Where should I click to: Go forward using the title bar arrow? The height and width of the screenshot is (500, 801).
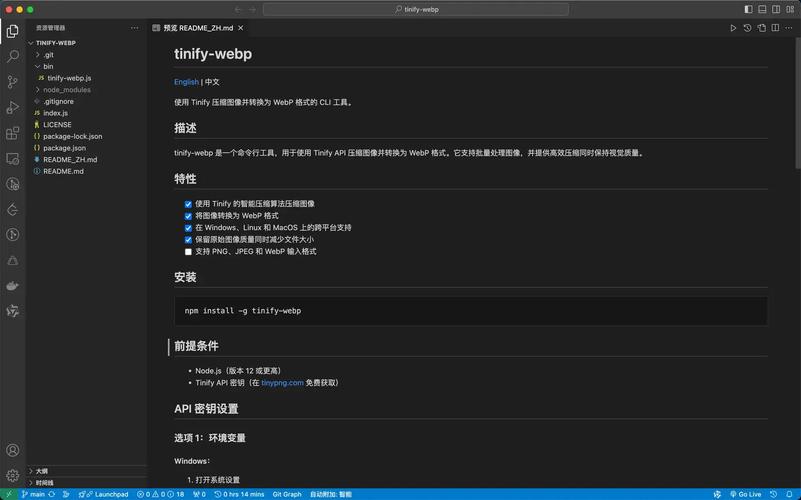coord(252,9)
